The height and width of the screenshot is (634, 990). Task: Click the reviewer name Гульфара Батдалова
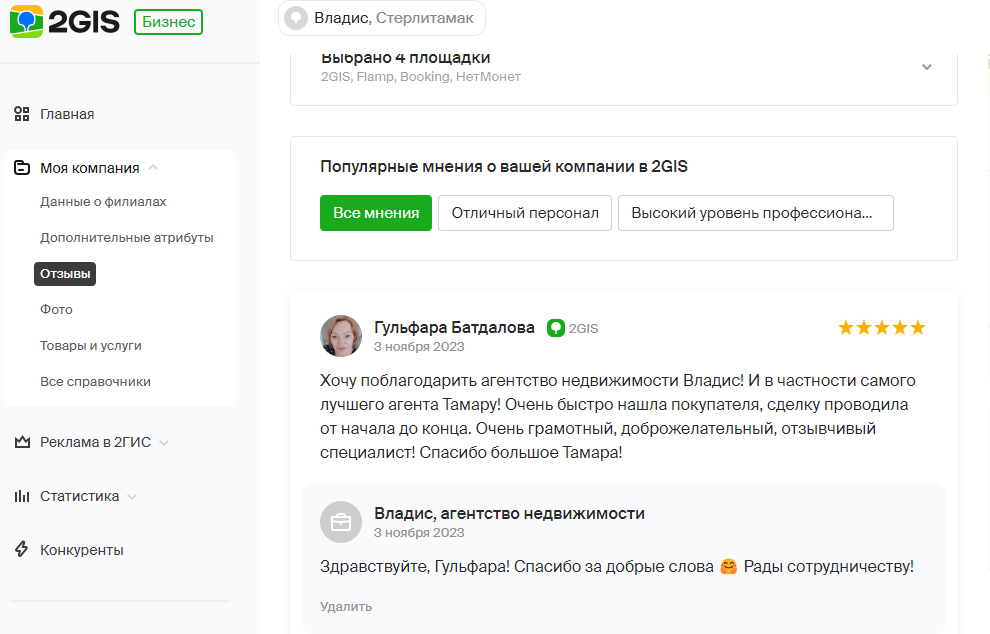pos(454,327)
